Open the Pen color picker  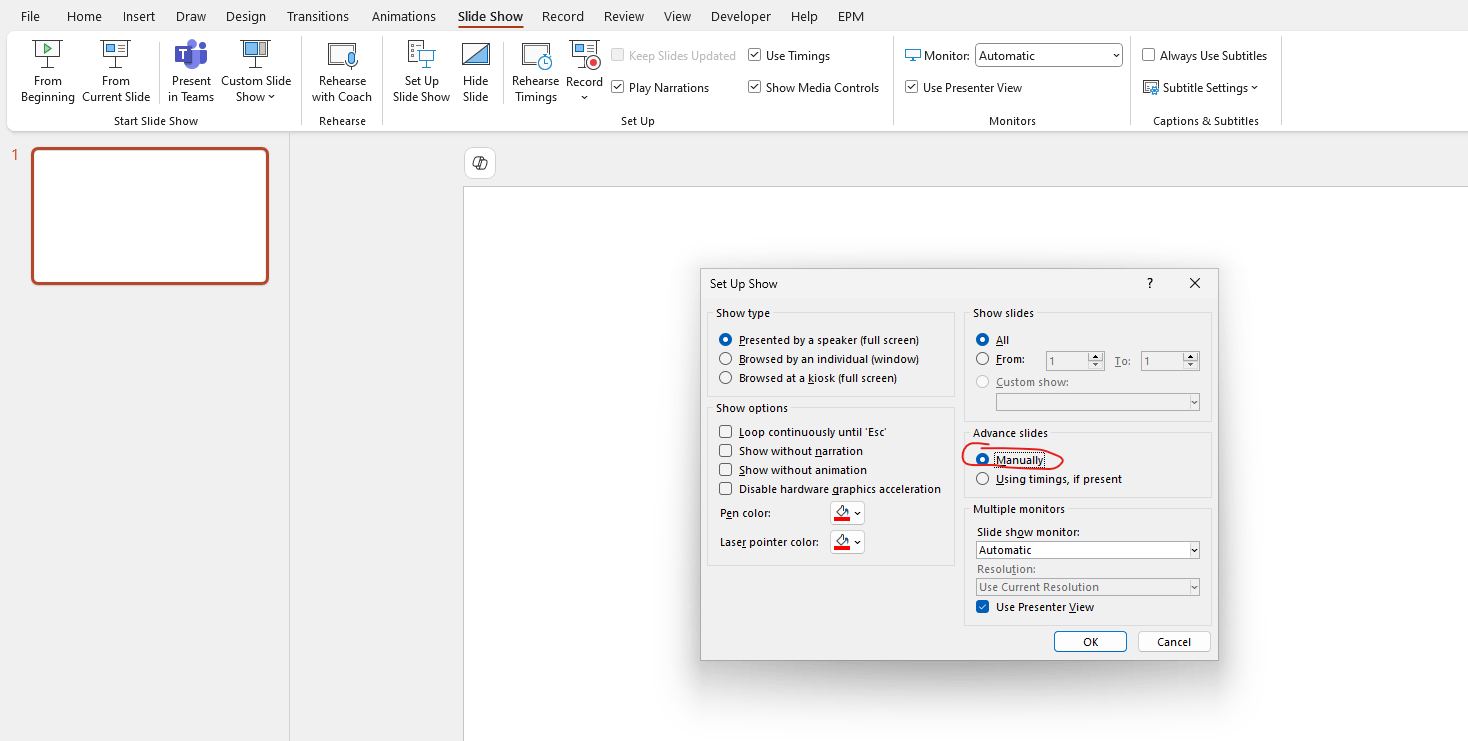pos(847,513)
